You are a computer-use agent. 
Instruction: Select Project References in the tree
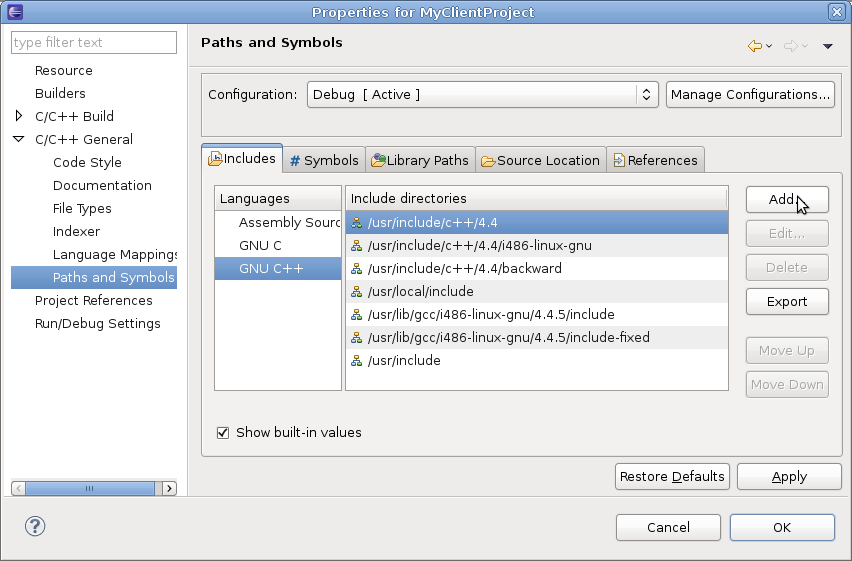point(93,301)
